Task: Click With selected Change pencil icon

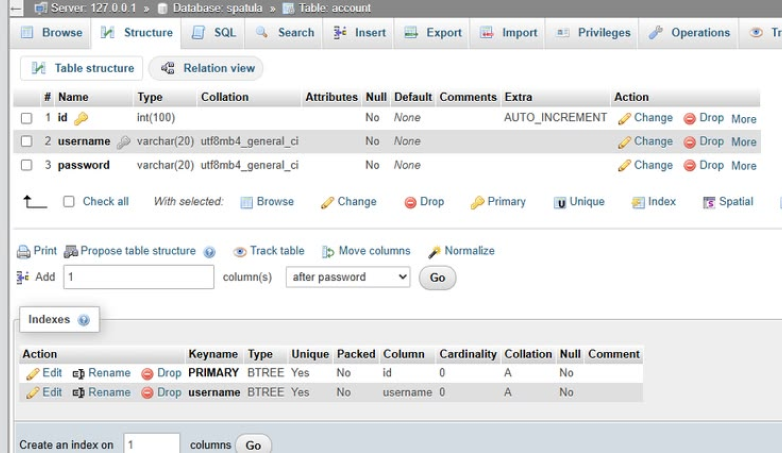Action: 327,203
